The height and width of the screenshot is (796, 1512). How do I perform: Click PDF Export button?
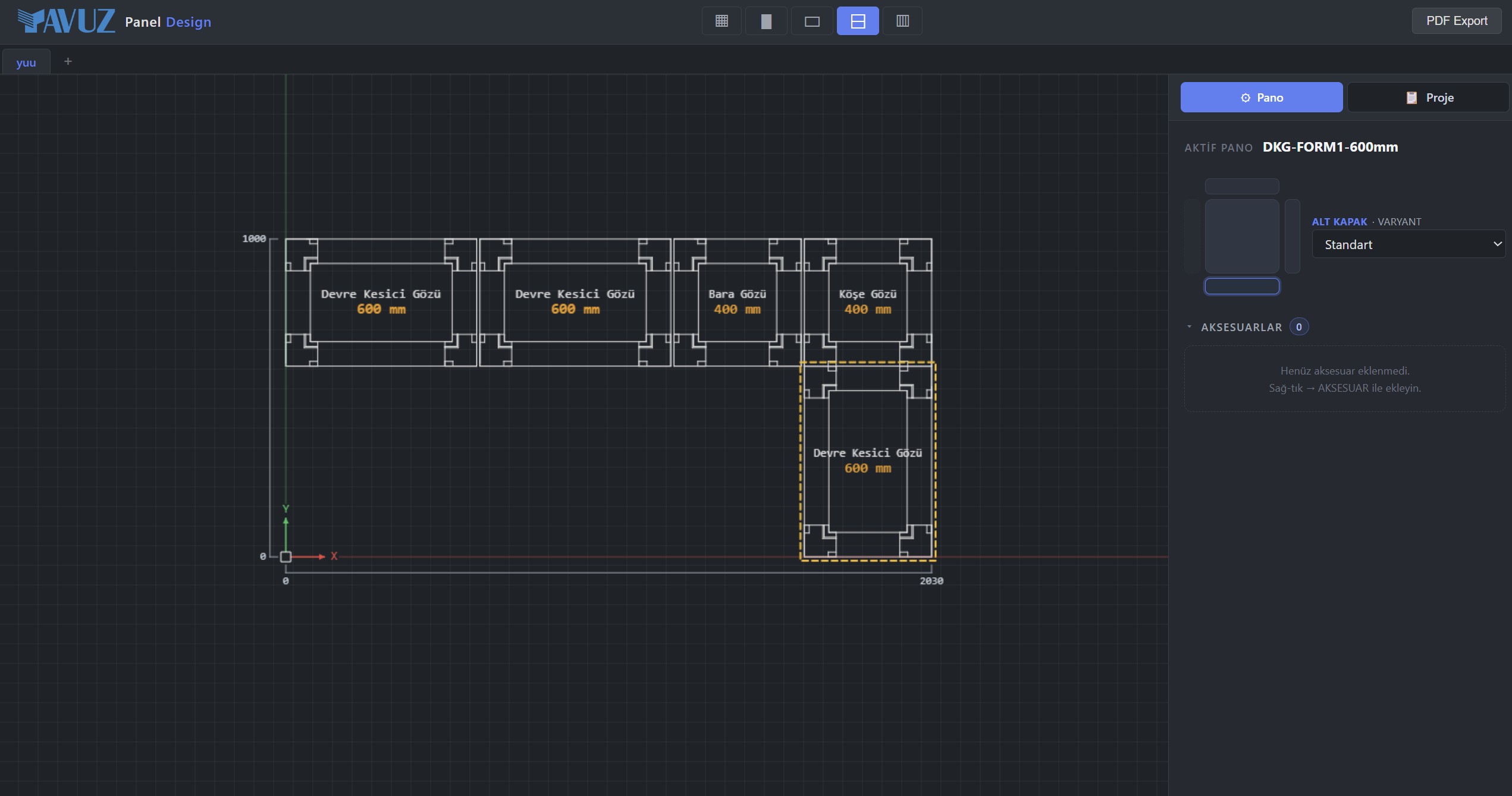[x=1457, y=21]
